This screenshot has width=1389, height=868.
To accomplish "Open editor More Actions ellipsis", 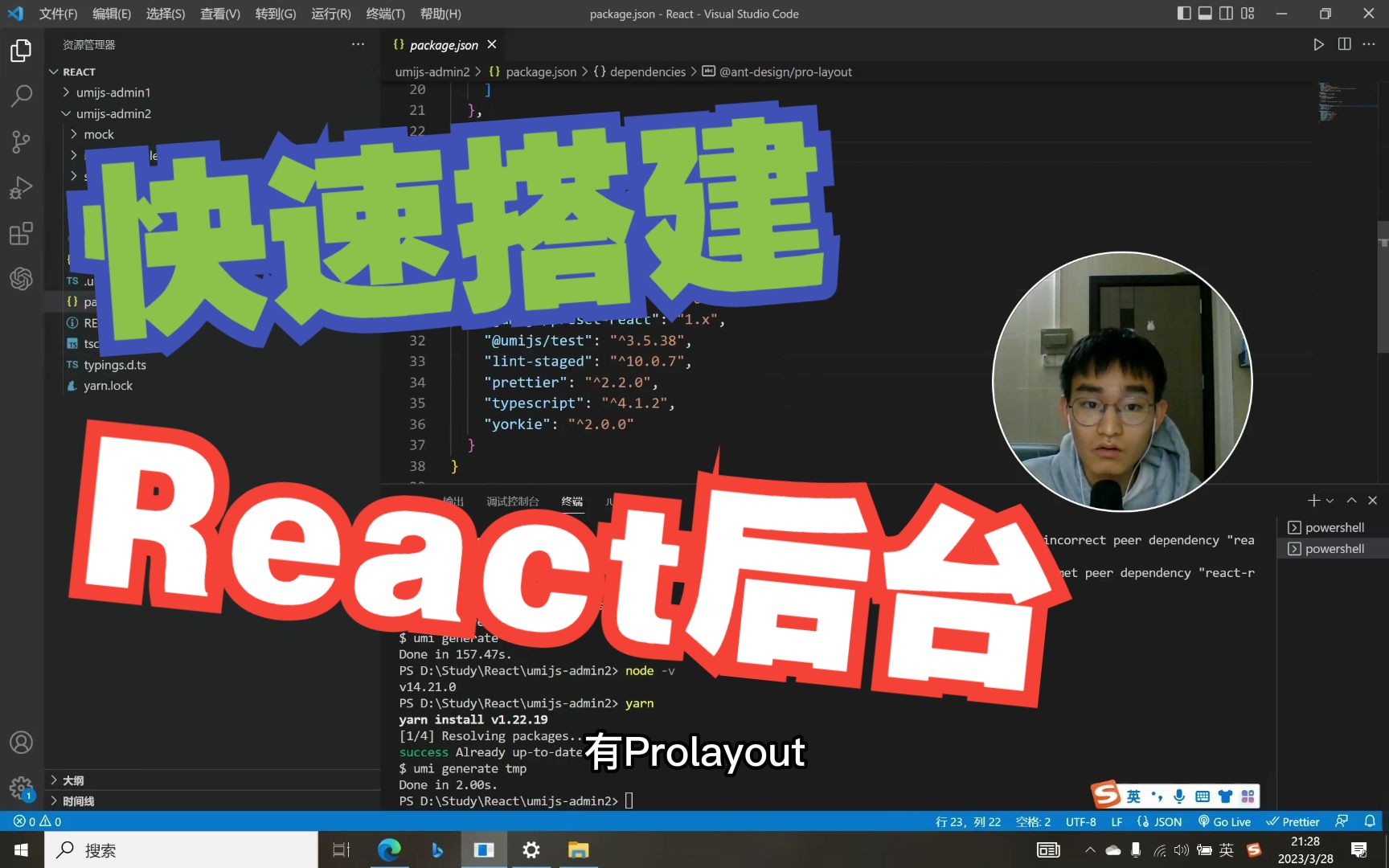I will click(1369, 44).
